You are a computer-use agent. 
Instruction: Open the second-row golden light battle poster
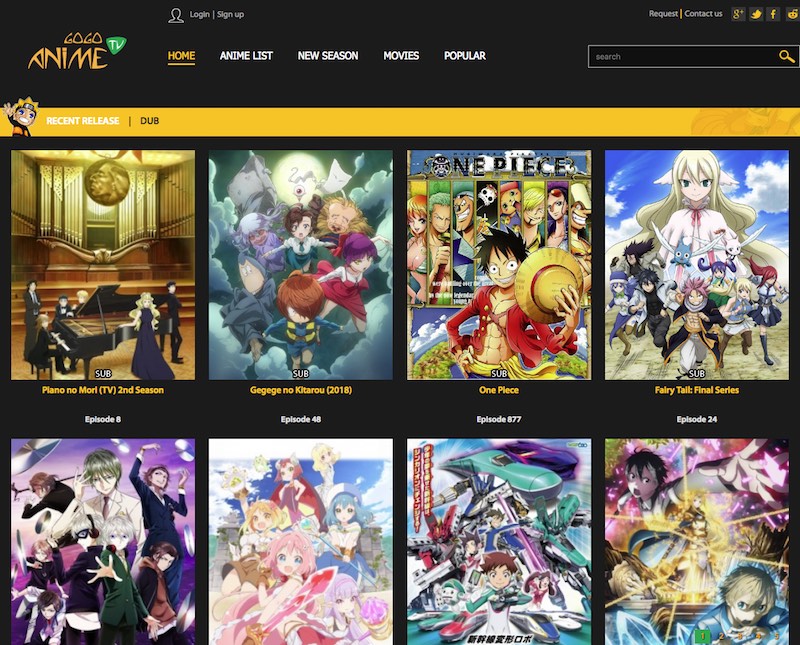pos(696,541)
